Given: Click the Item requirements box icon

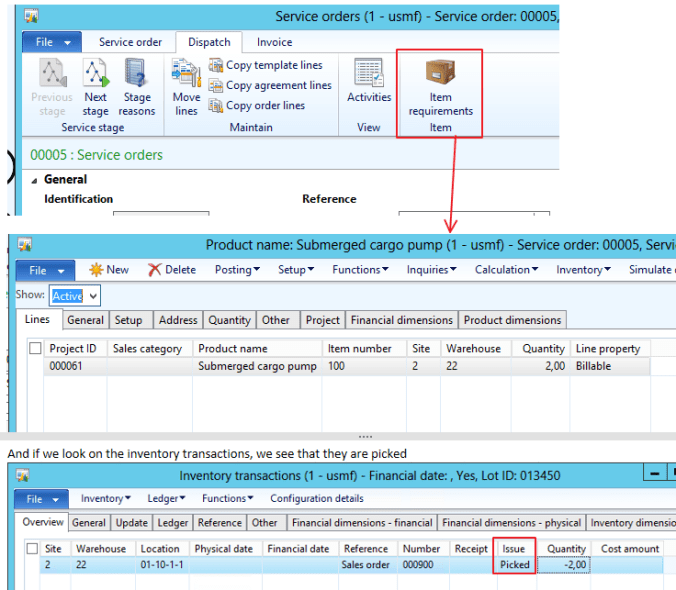Looking at the screenshot, I should [440, 74].
